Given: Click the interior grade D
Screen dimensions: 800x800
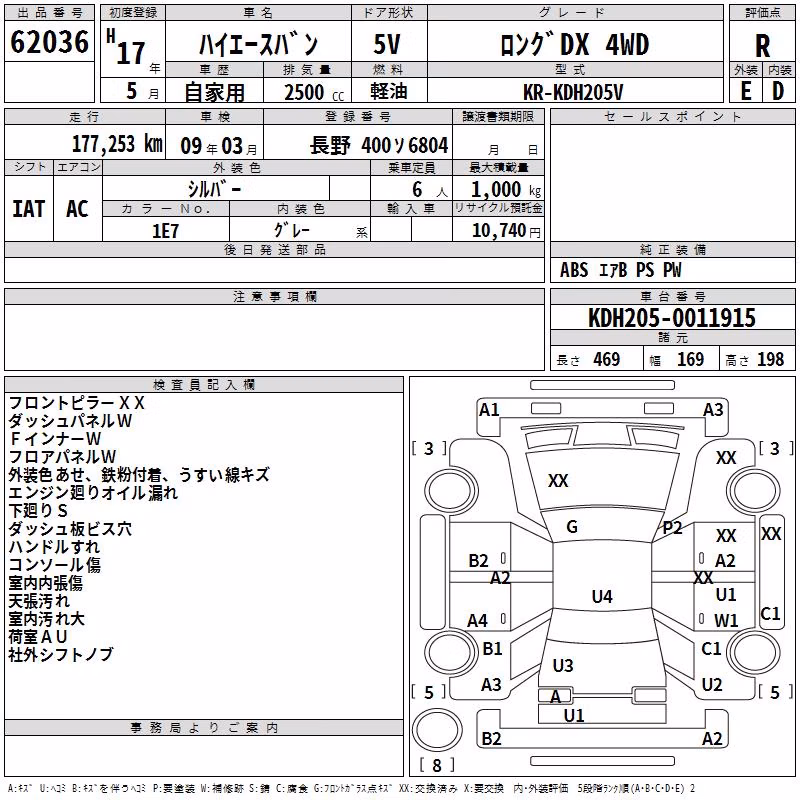Looking at the screenshot, I should pos(778,91).
